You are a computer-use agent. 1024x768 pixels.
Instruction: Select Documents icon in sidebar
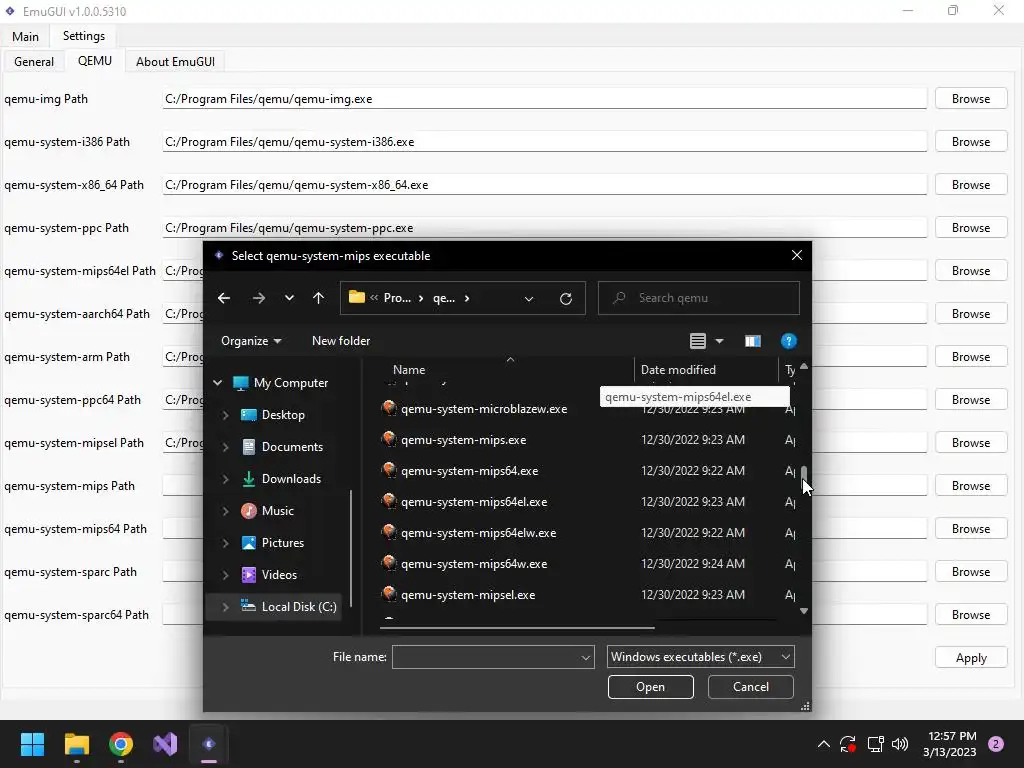[249, 447]
